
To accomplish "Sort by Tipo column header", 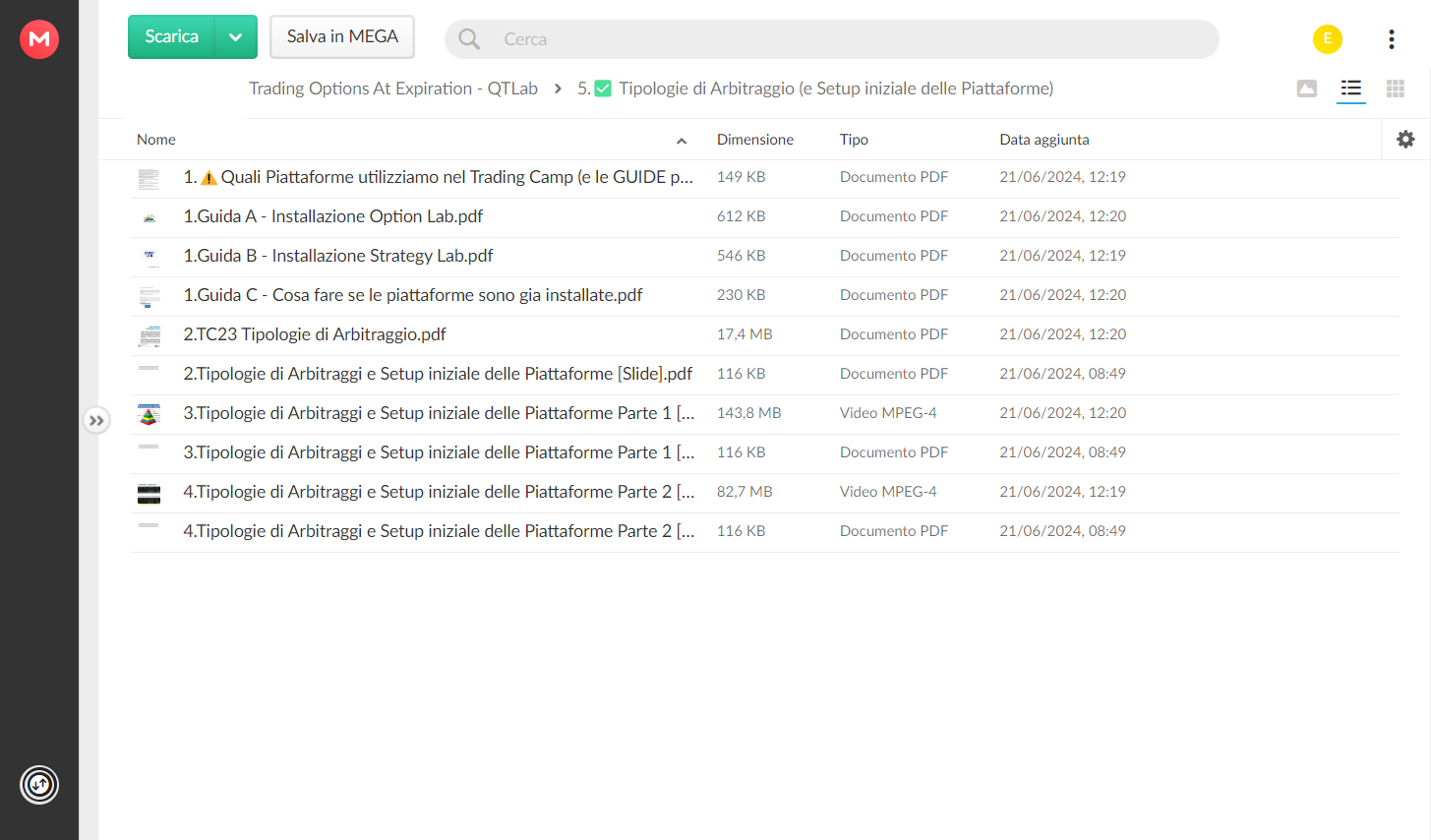I will click(854, 140).
